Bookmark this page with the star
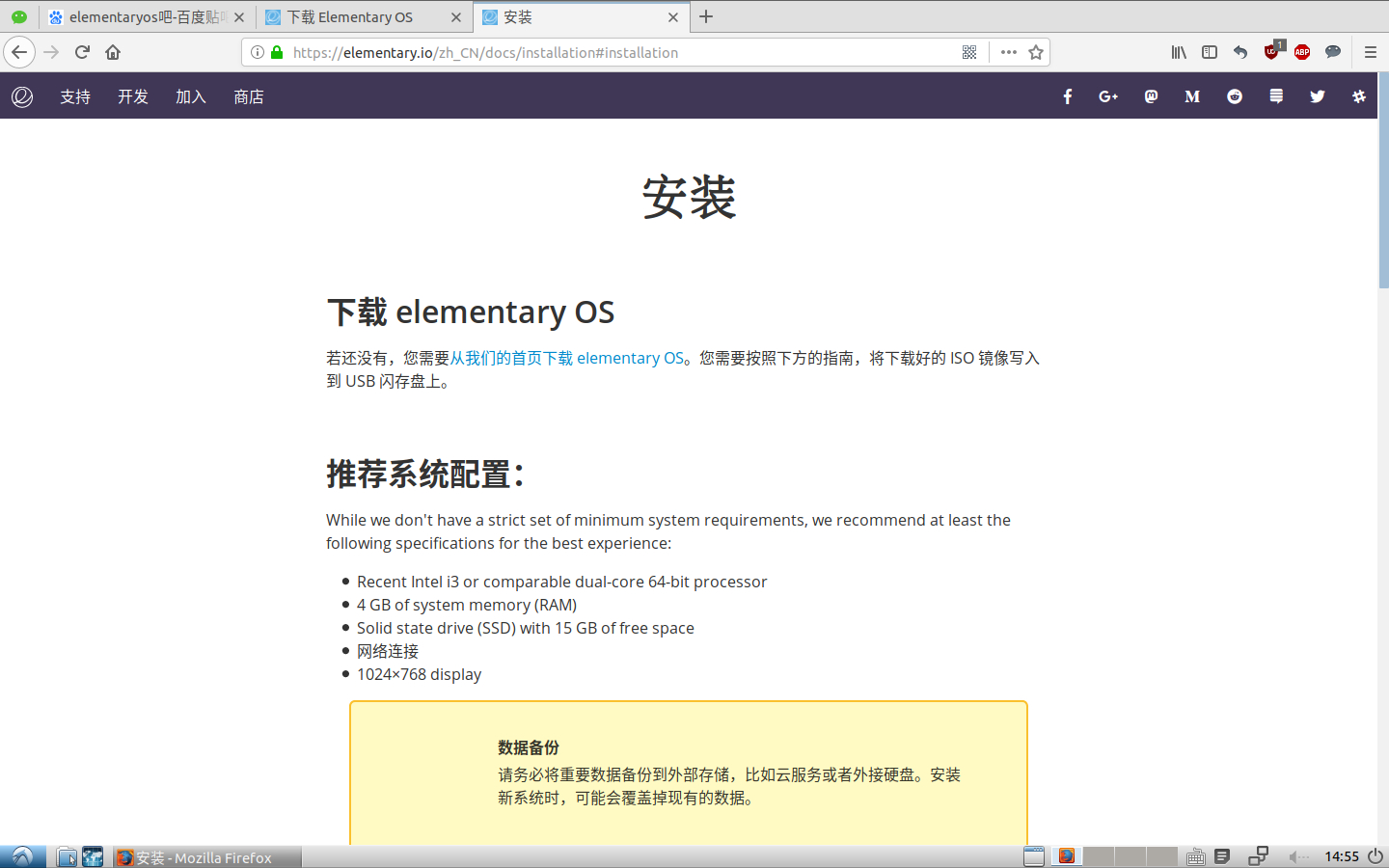Screen dimensions: 1389x868 pyautogui.click(x=1036, y=52)
